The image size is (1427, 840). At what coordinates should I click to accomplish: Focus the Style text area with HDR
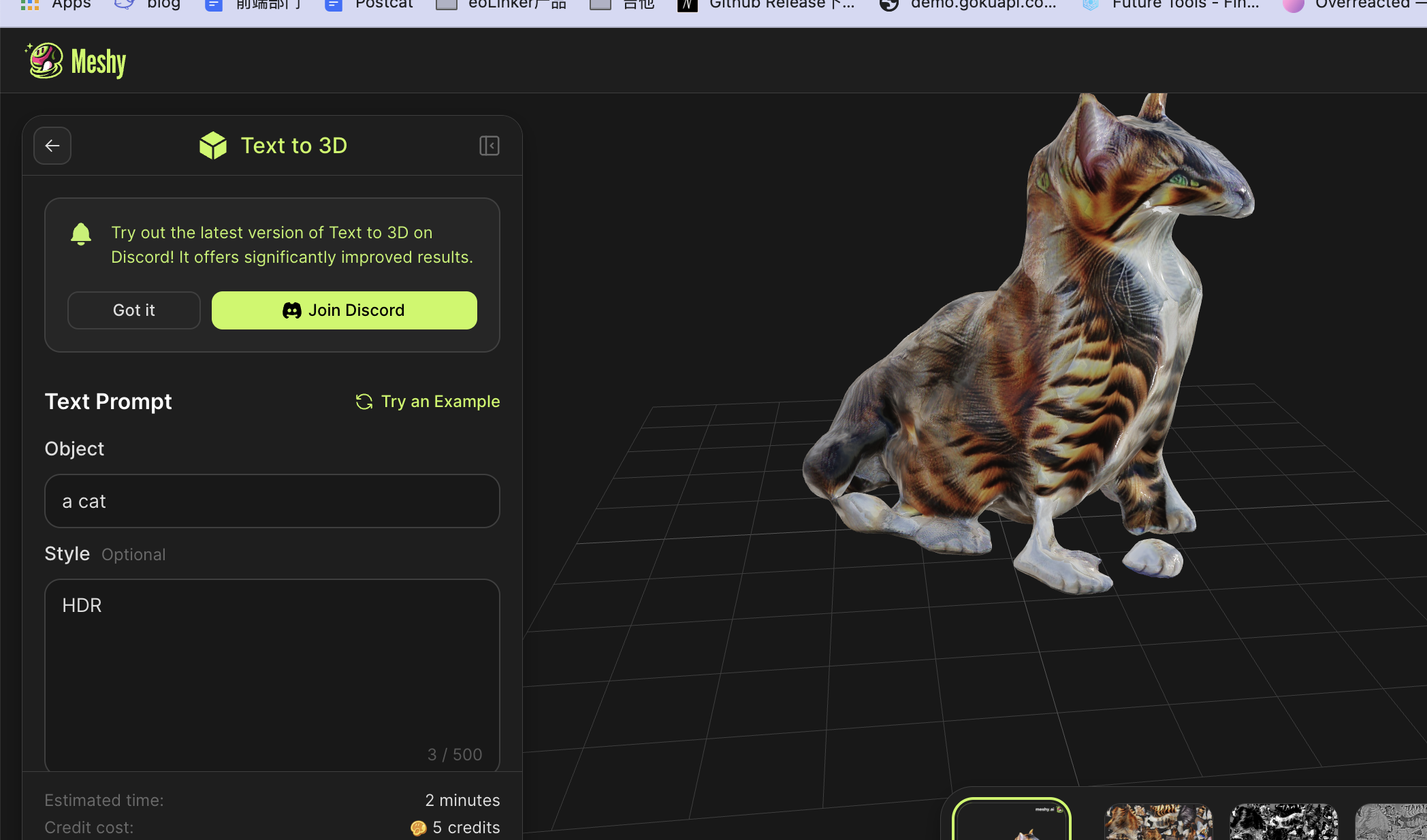click(x=272, y=675)
